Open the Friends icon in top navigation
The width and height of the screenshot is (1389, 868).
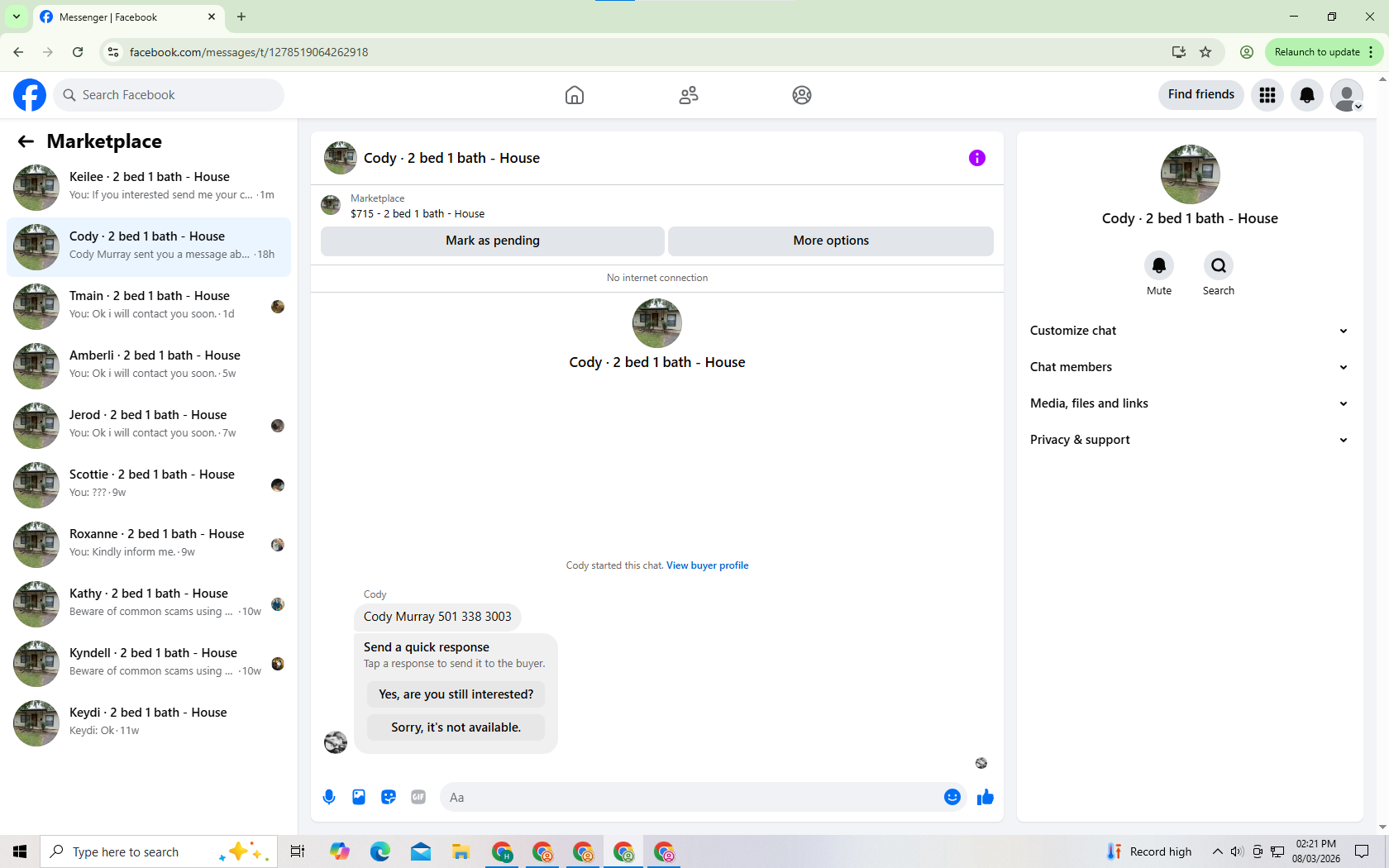(689, 95)
